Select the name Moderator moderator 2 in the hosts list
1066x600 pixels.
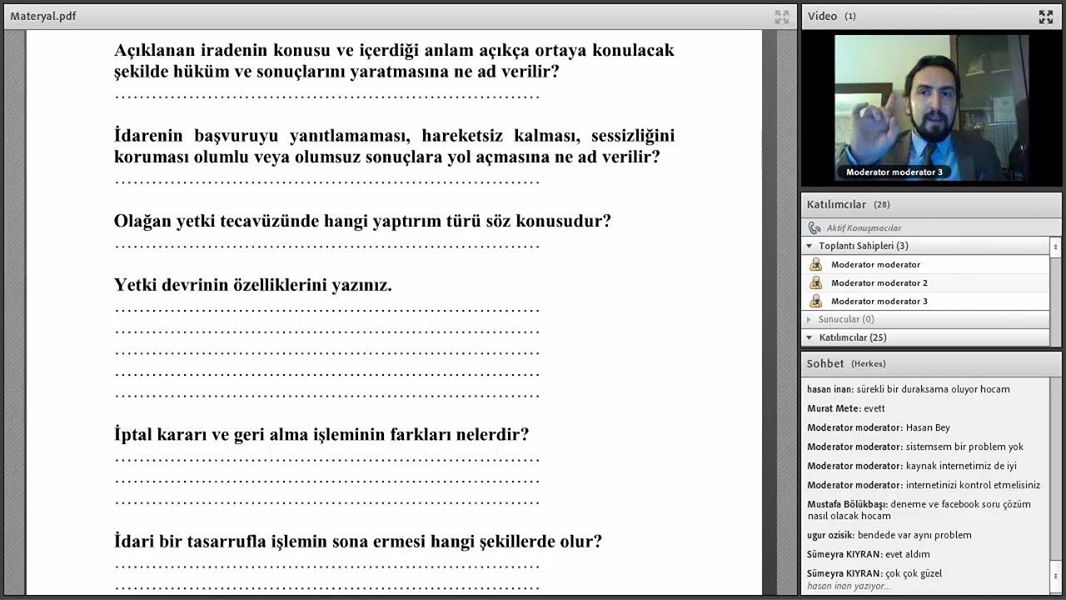pyautogui.click(x=879, y=283)
